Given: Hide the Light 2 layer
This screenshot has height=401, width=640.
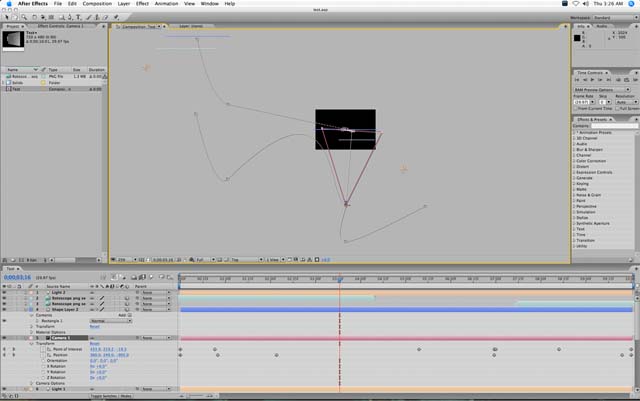Looking at the screenshot, I should pos(4,292).
